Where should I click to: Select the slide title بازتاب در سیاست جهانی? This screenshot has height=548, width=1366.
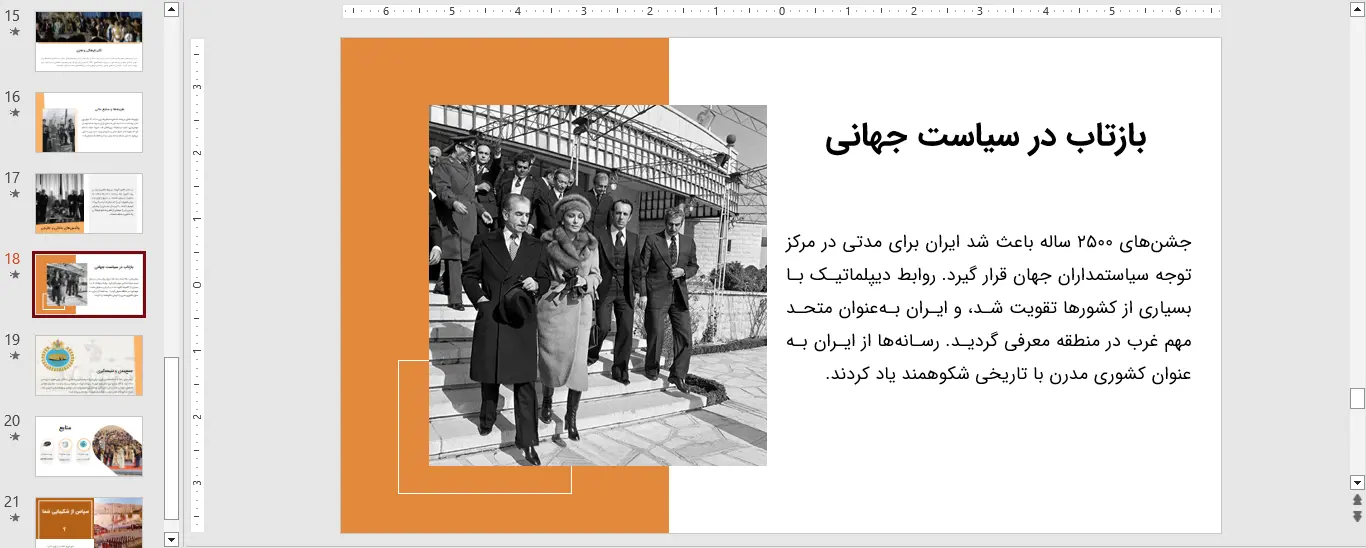click(985, 139)
